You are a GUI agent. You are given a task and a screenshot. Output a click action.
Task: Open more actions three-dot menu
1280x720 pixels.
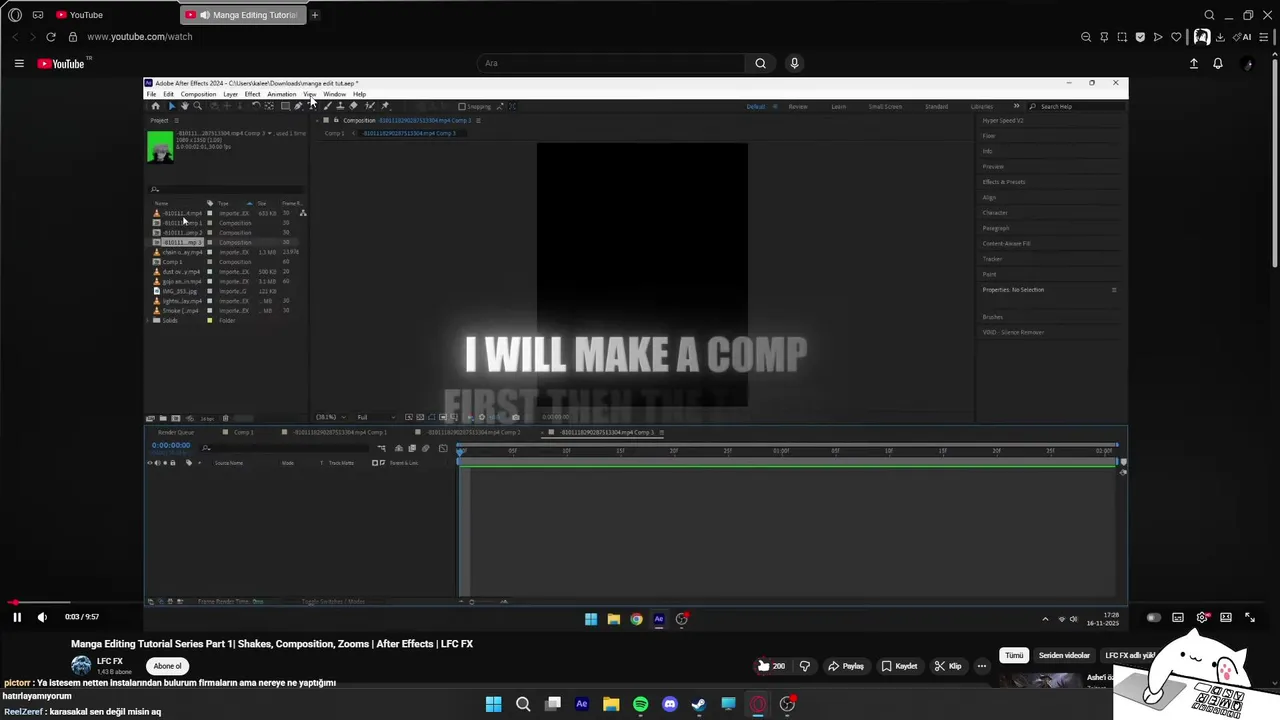982,666
